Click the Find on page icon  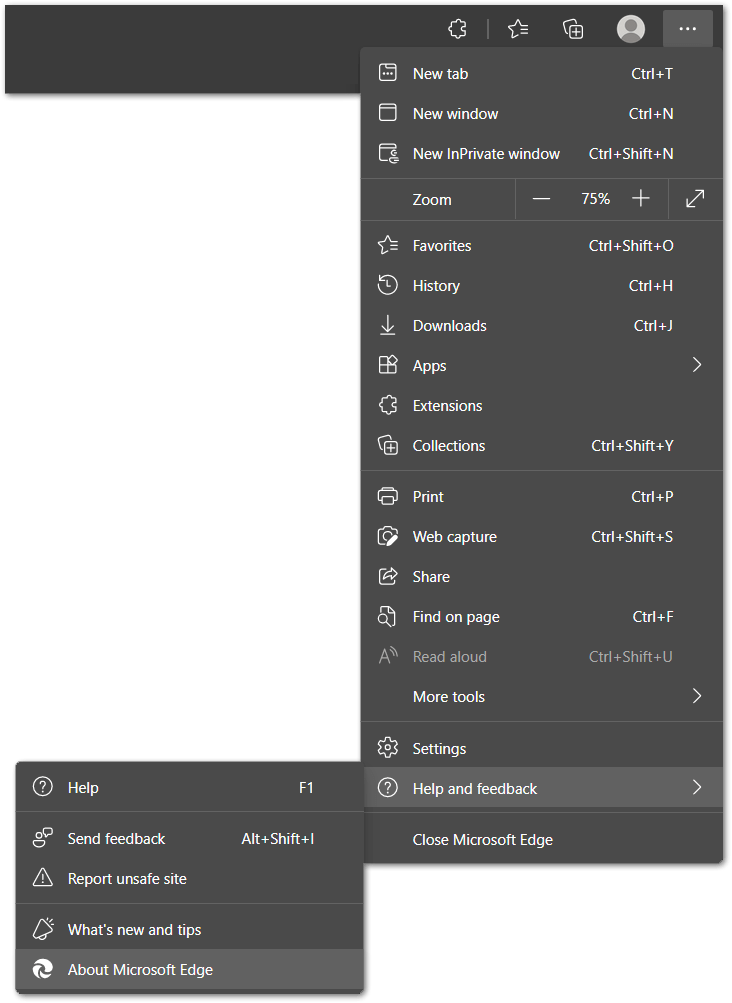(387, 616)
